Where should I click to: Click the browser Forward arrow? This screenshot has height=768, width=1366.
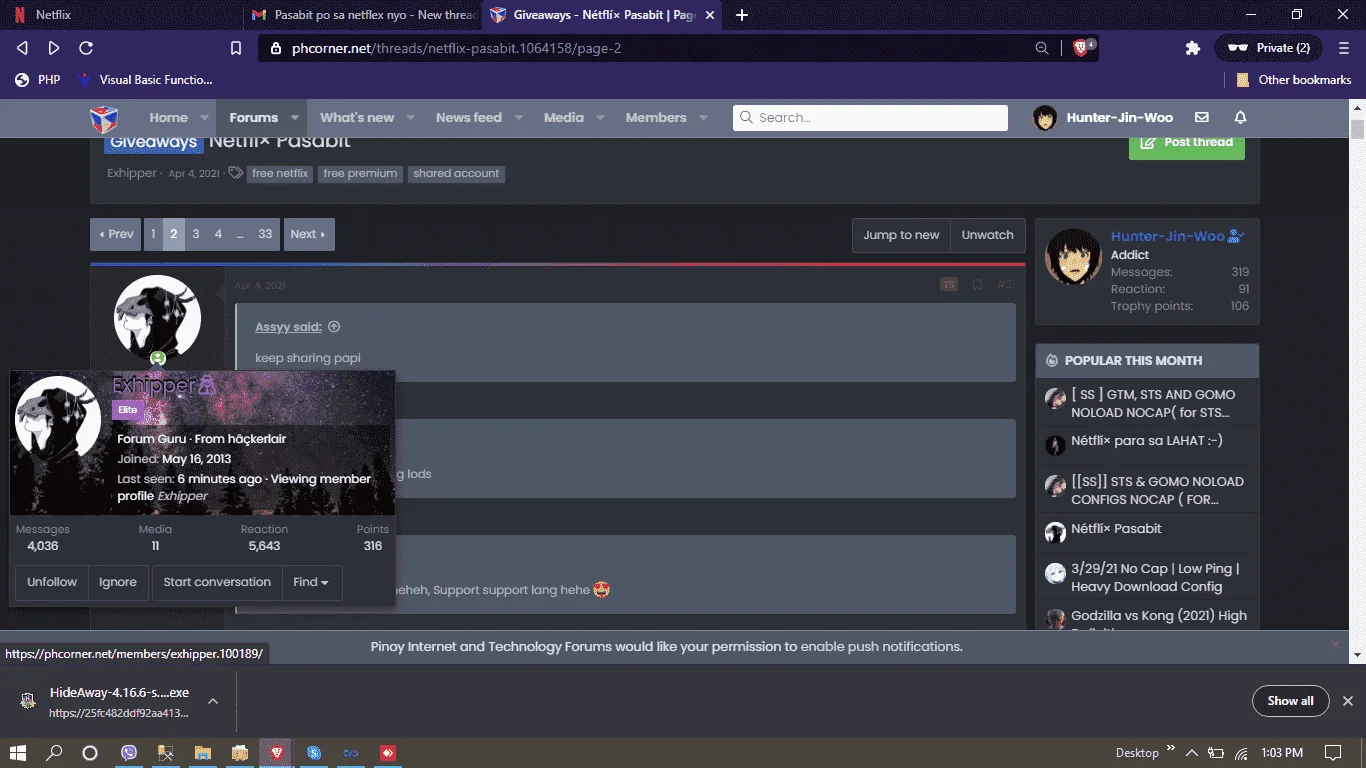(x=54, y=48)
